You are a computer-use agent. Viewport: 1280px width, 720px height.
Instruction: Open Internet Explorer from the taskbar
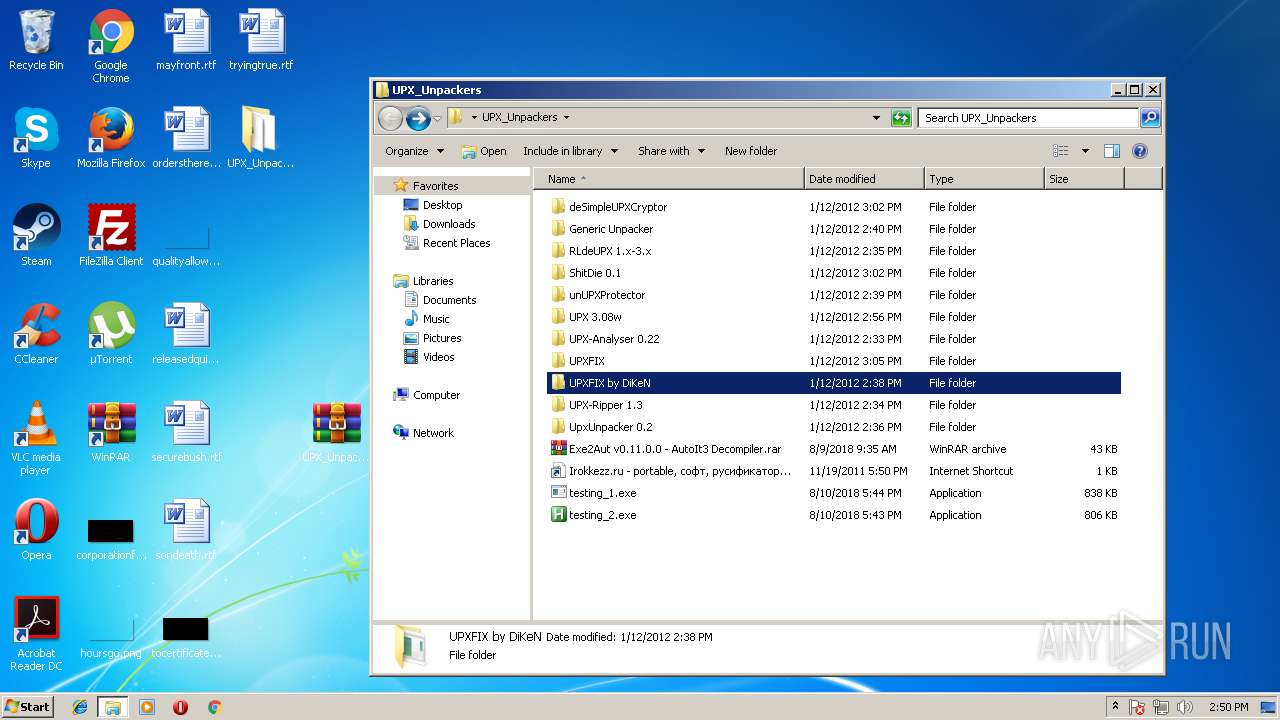(x=80, y=707)
